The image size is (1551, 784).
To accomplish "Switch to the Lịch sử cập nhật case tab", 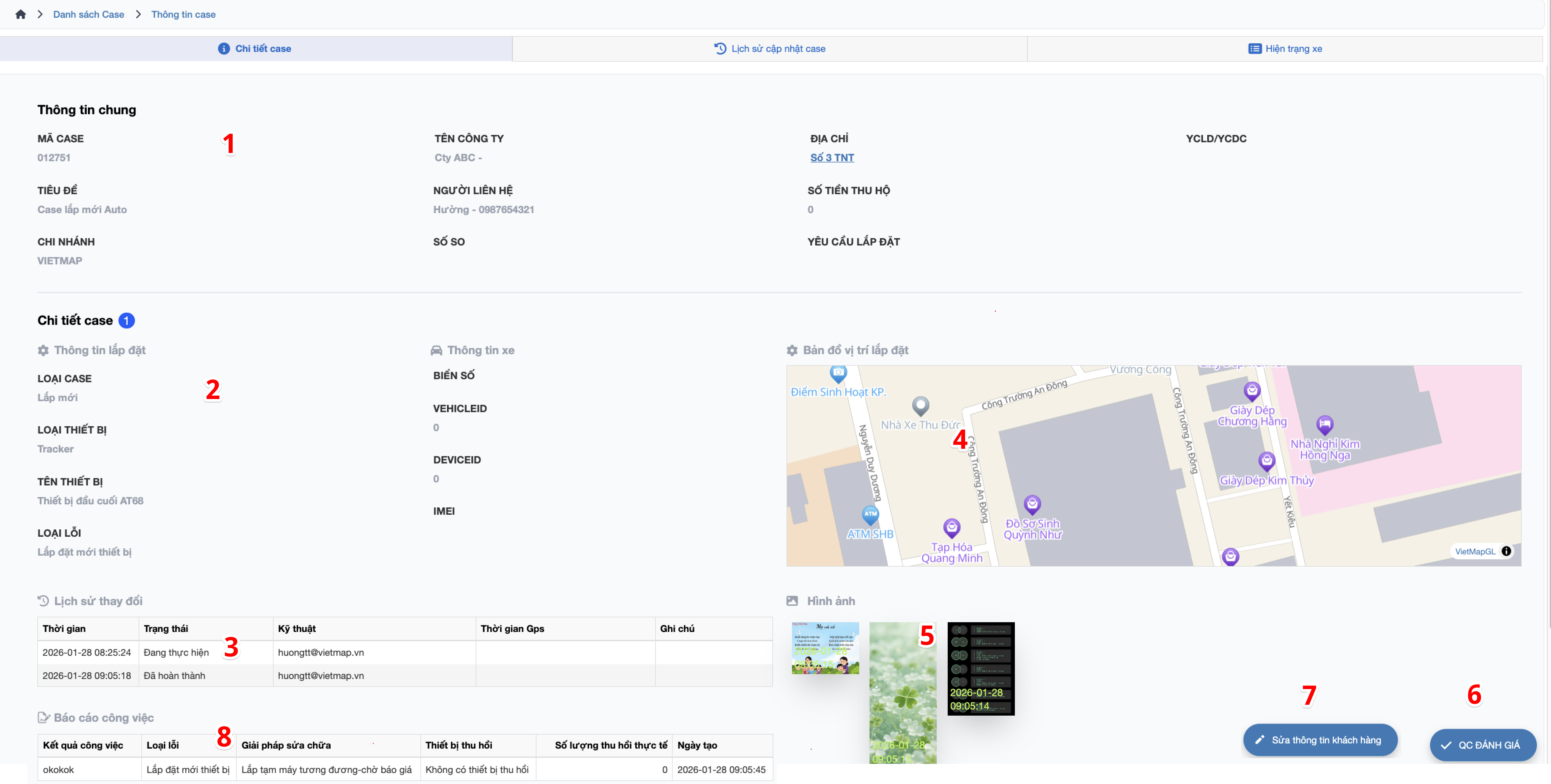I will click(769, 48).
